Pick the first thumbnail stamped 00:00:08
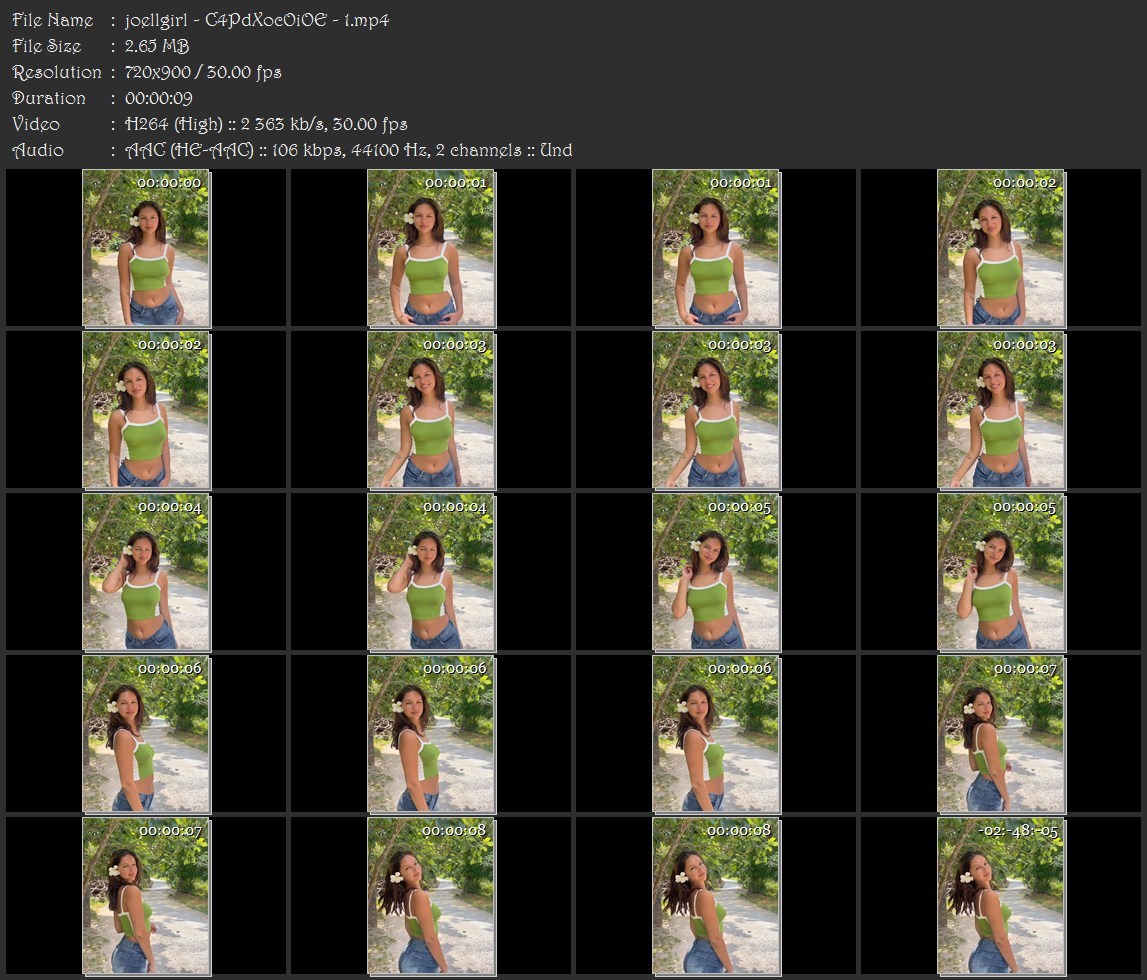This screenshot has height=980, width=1147. pos(432,897)
